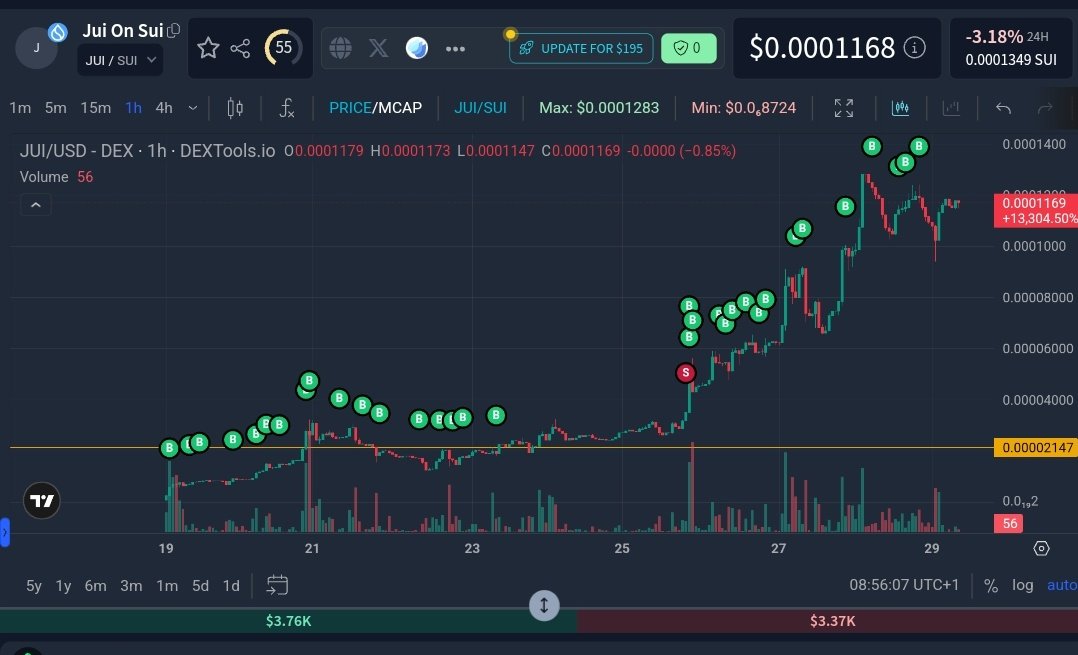
Task: Click the yellow 0.00002147 price line label
Action: (1036, 447)
